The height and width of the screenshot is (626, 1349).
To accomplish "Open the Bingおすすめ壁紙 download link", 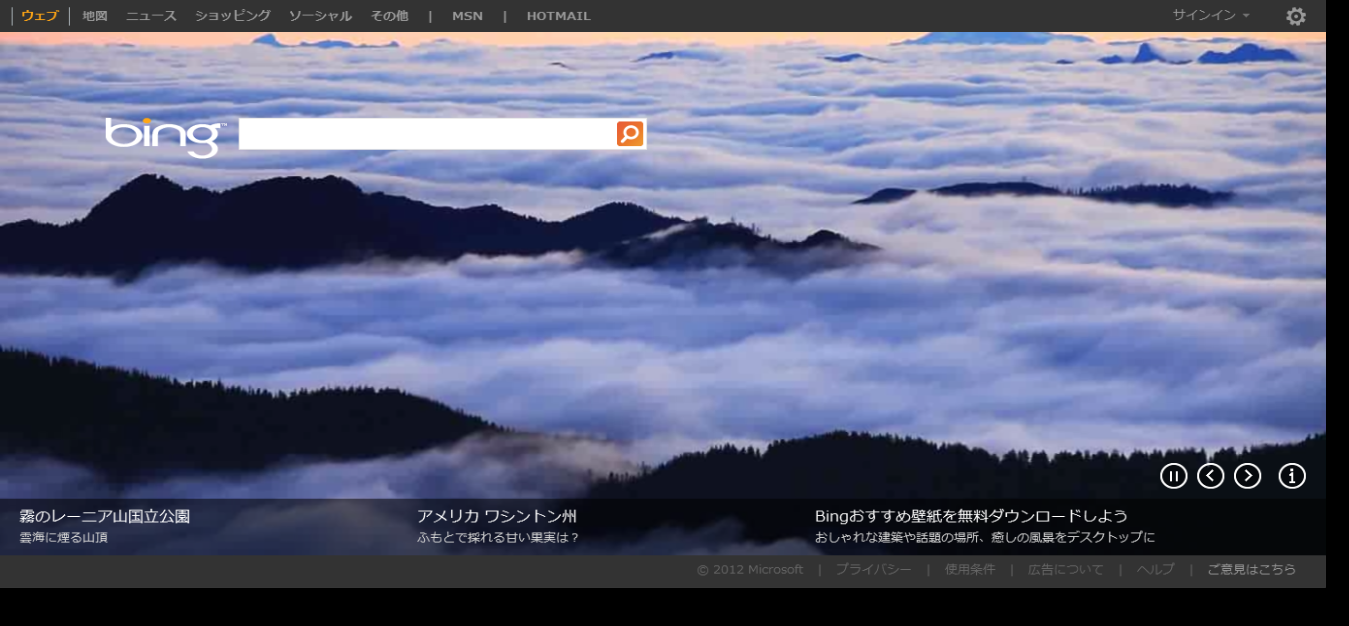I will 970,517.
